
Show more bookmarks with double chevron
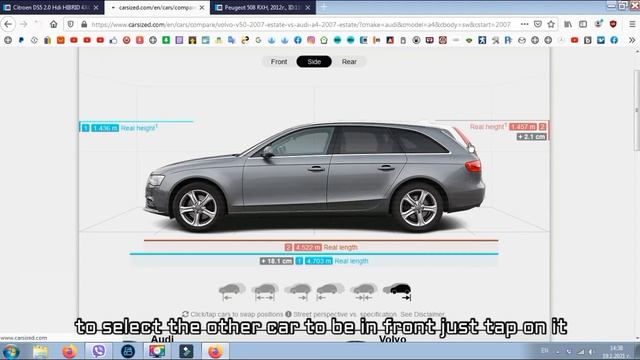point(632,40)
